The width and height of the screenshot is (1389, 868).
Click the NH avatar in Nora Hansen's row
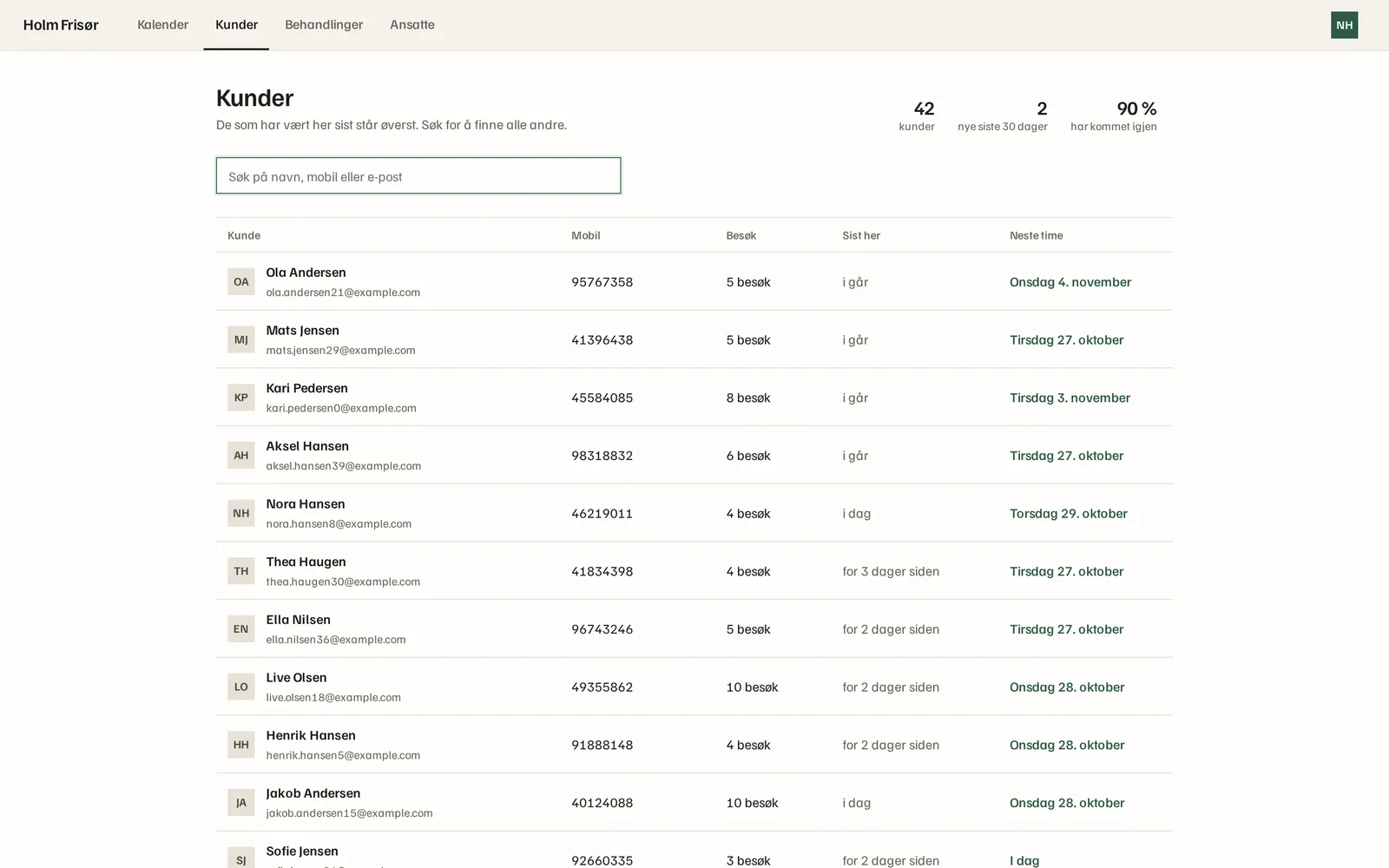(x=241, y=513)
